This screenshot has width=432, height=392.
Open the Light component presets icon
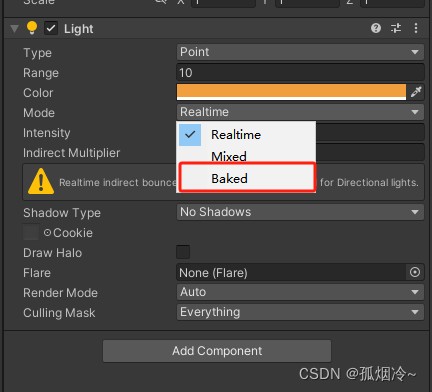click(x=396, y=28)
